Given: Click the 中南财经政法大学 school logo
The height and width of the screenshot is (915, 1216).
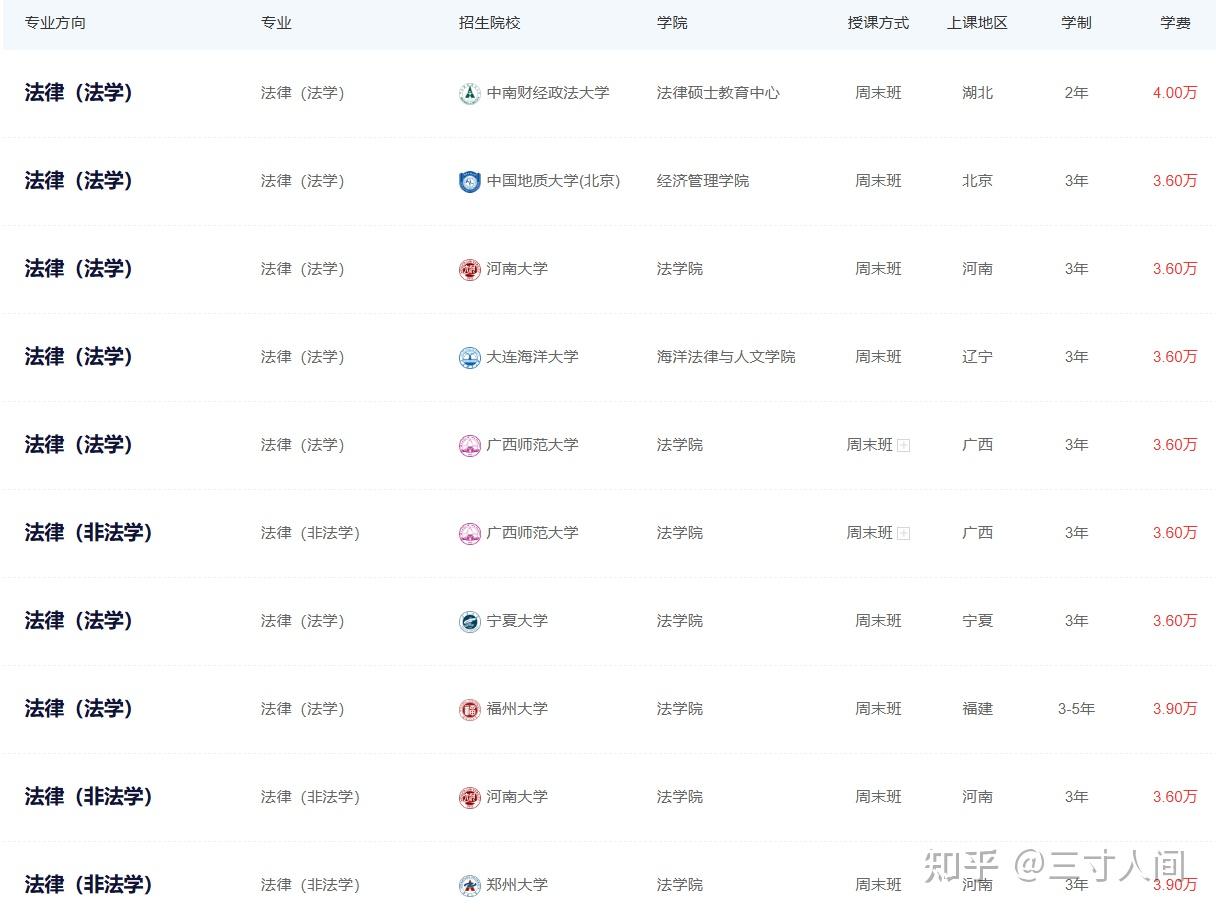Looking at the screenshot, I should coord(469,93).
